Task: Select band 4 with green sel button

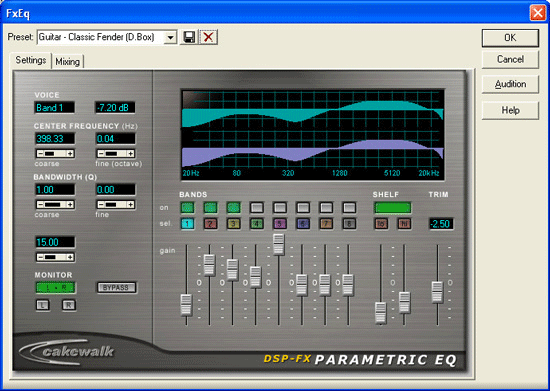Action: click(256, 224)
